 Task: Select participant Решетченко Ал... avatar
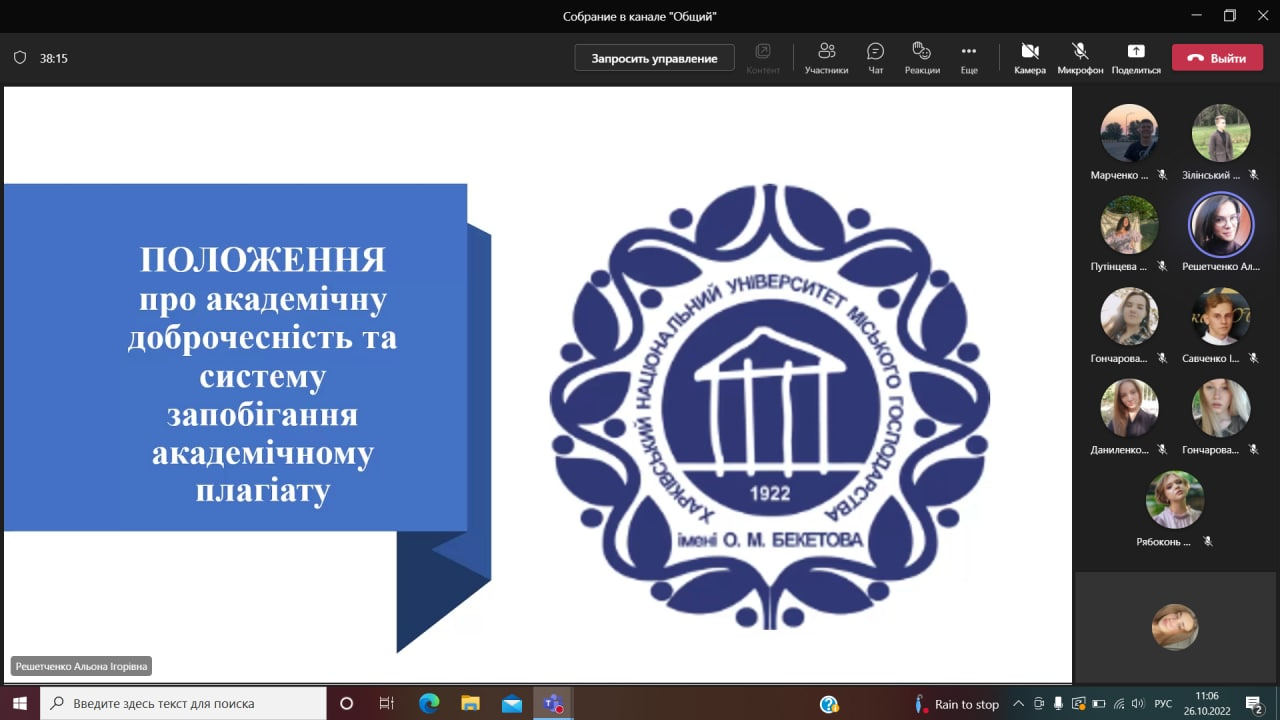click(x=1221, y=225)
